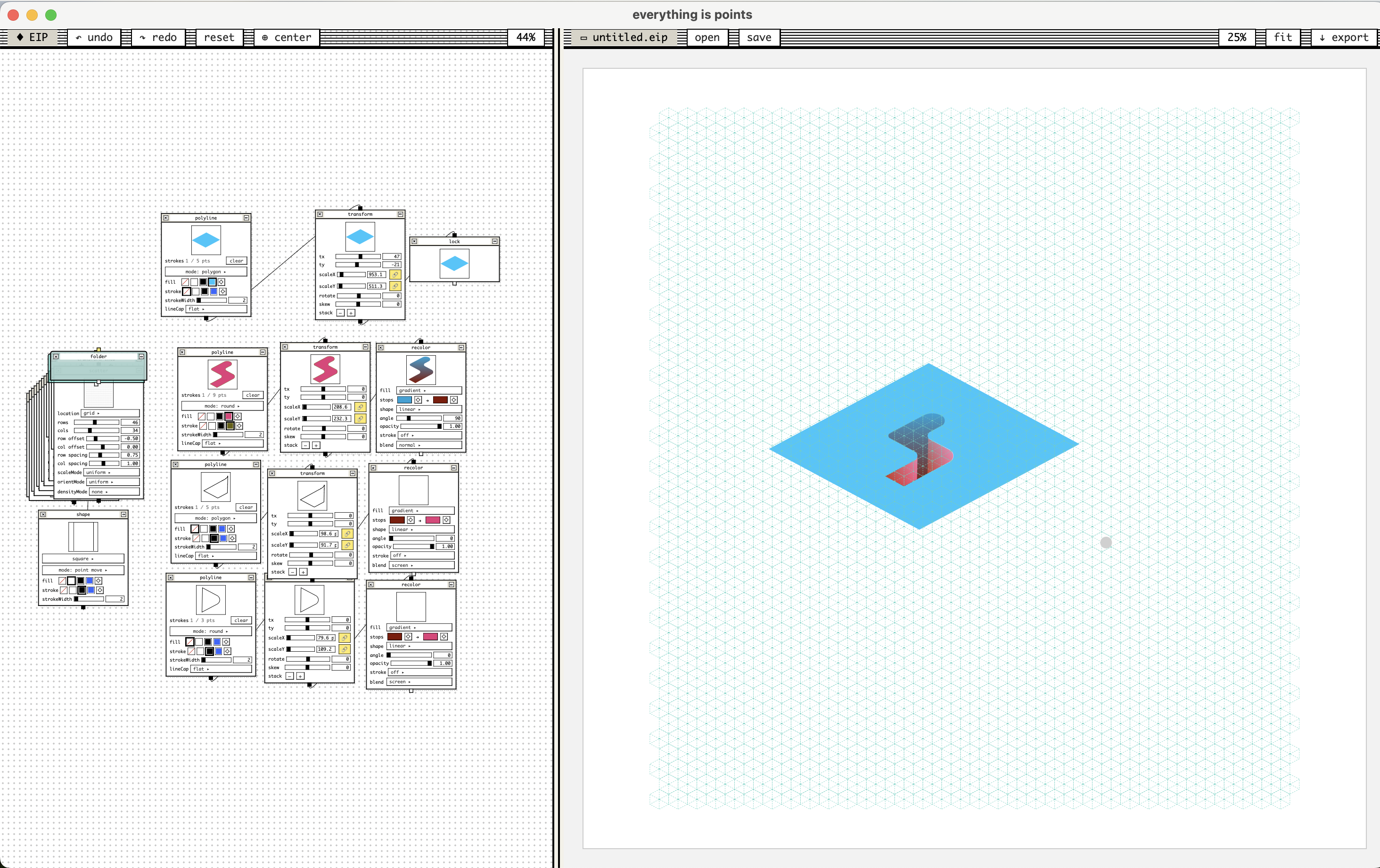The height and width of the screenshot is (868, 1380).
Task: Toggle the scaleY link beside value 511.3
Action: pos(395,286)
